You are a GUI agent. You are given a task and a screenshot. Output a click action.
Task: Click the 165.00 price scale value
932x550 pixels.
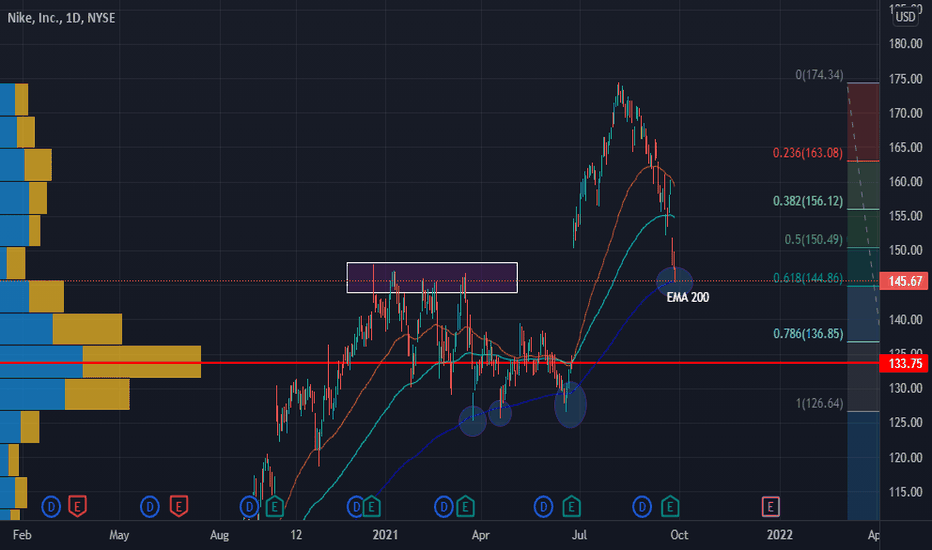[906, 147]
